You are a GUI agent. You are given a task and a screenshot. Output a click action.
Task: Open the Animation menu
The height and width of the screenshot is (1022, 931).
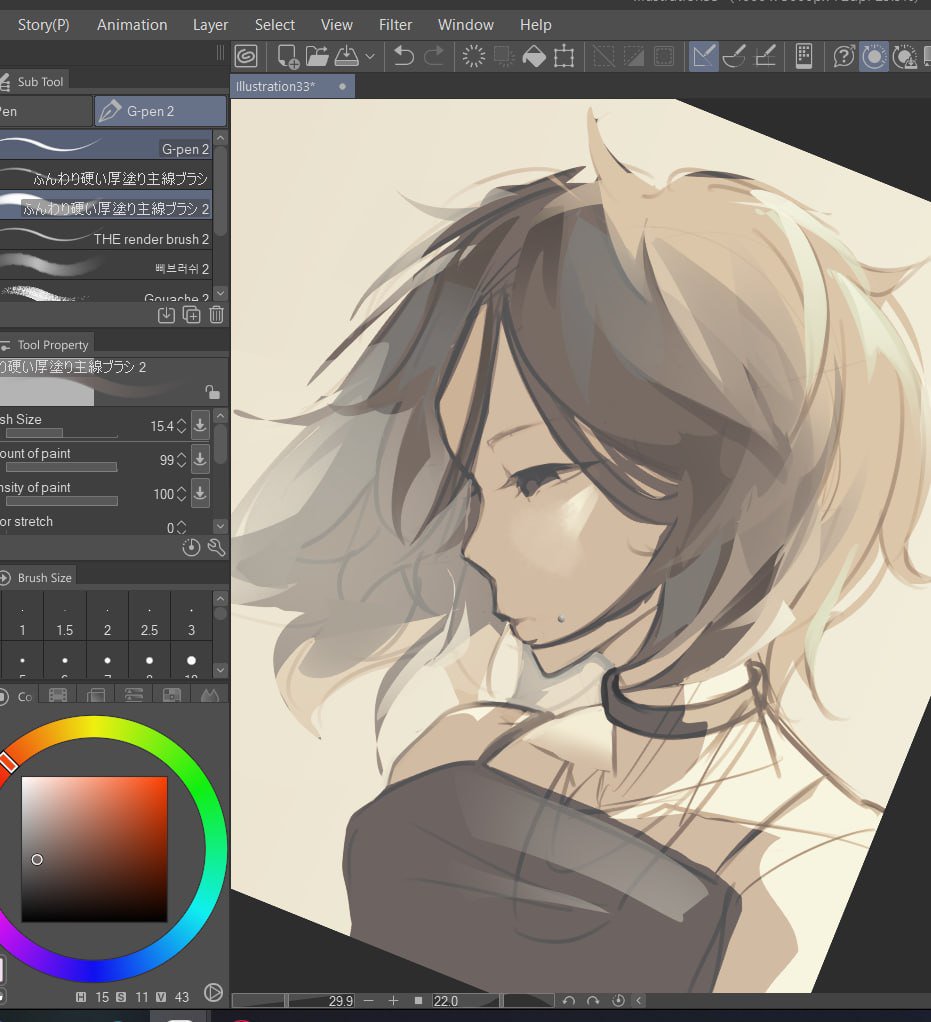click(132, 25)
